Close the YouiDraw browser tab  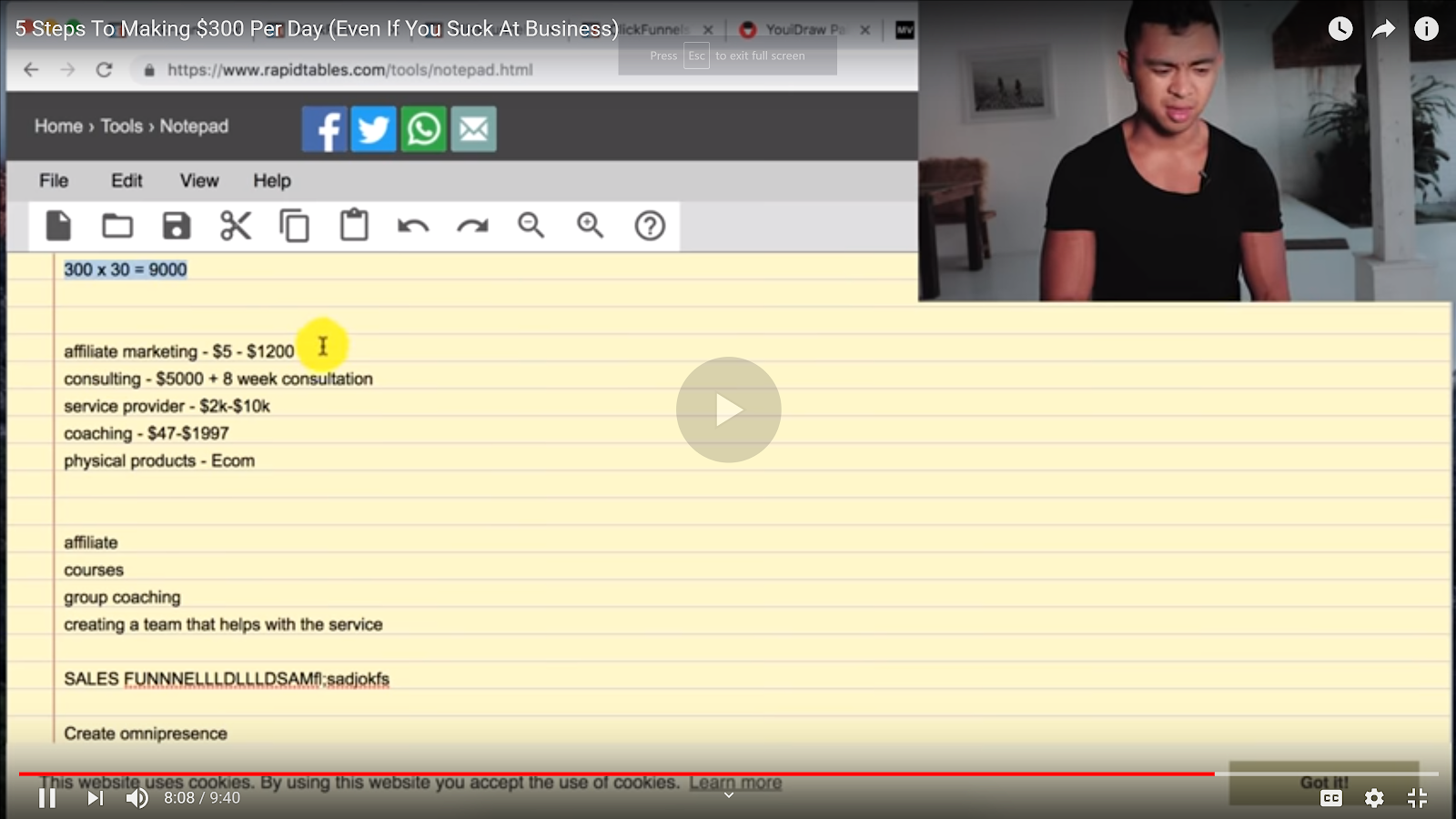864,30
